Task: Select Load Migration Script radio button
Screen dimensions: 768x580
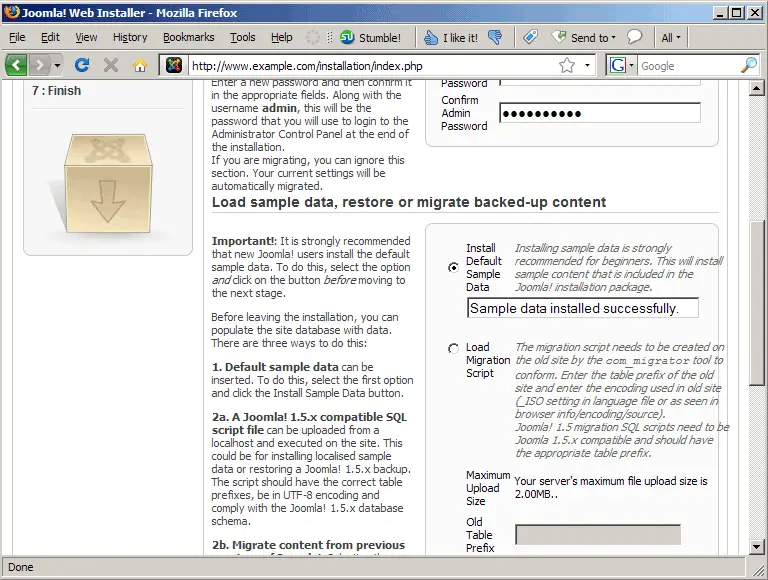Action: point(454,348)
